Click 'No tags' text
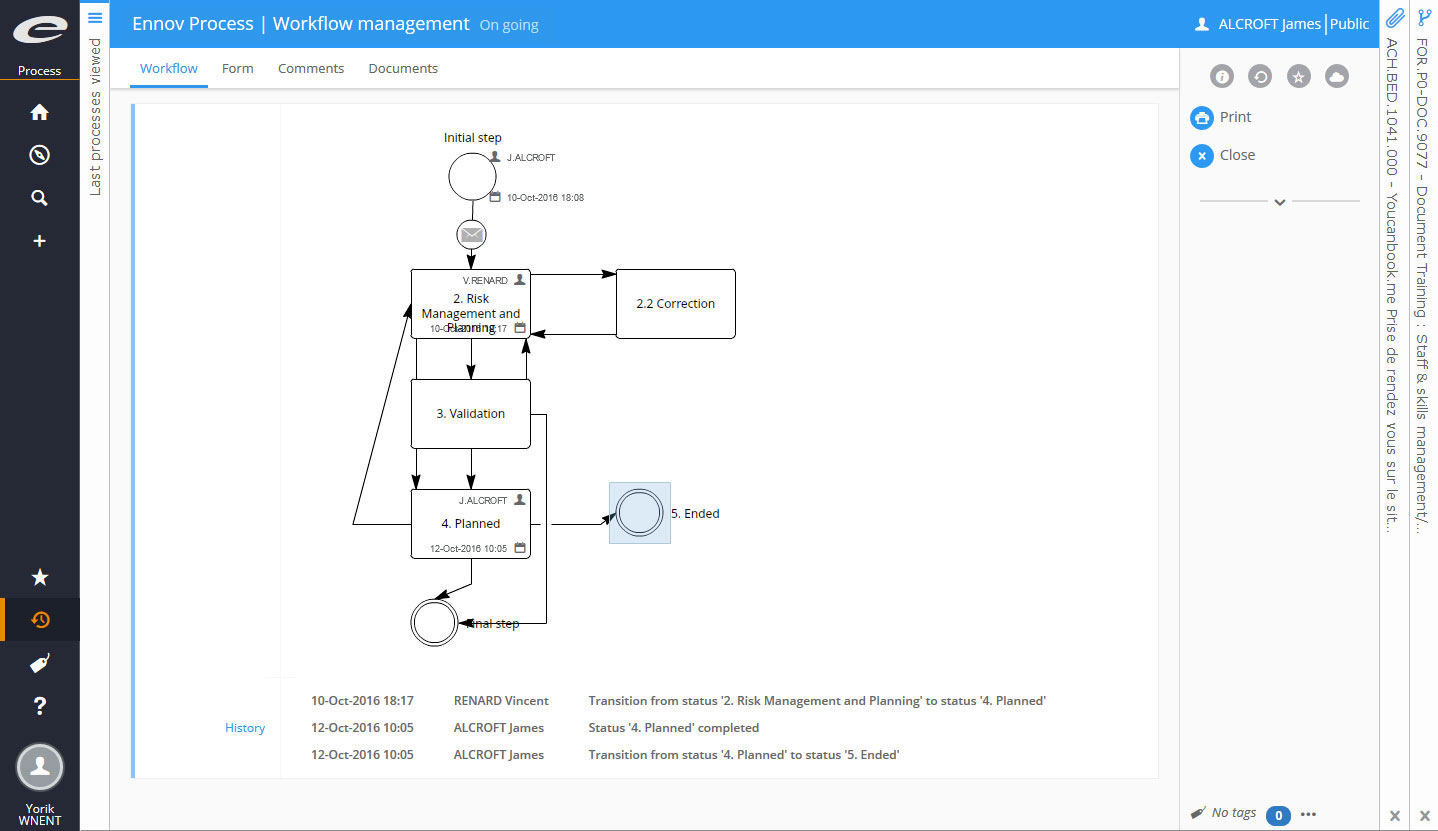The width and height of the screenshot is (1438, 831). point(1233,813)
